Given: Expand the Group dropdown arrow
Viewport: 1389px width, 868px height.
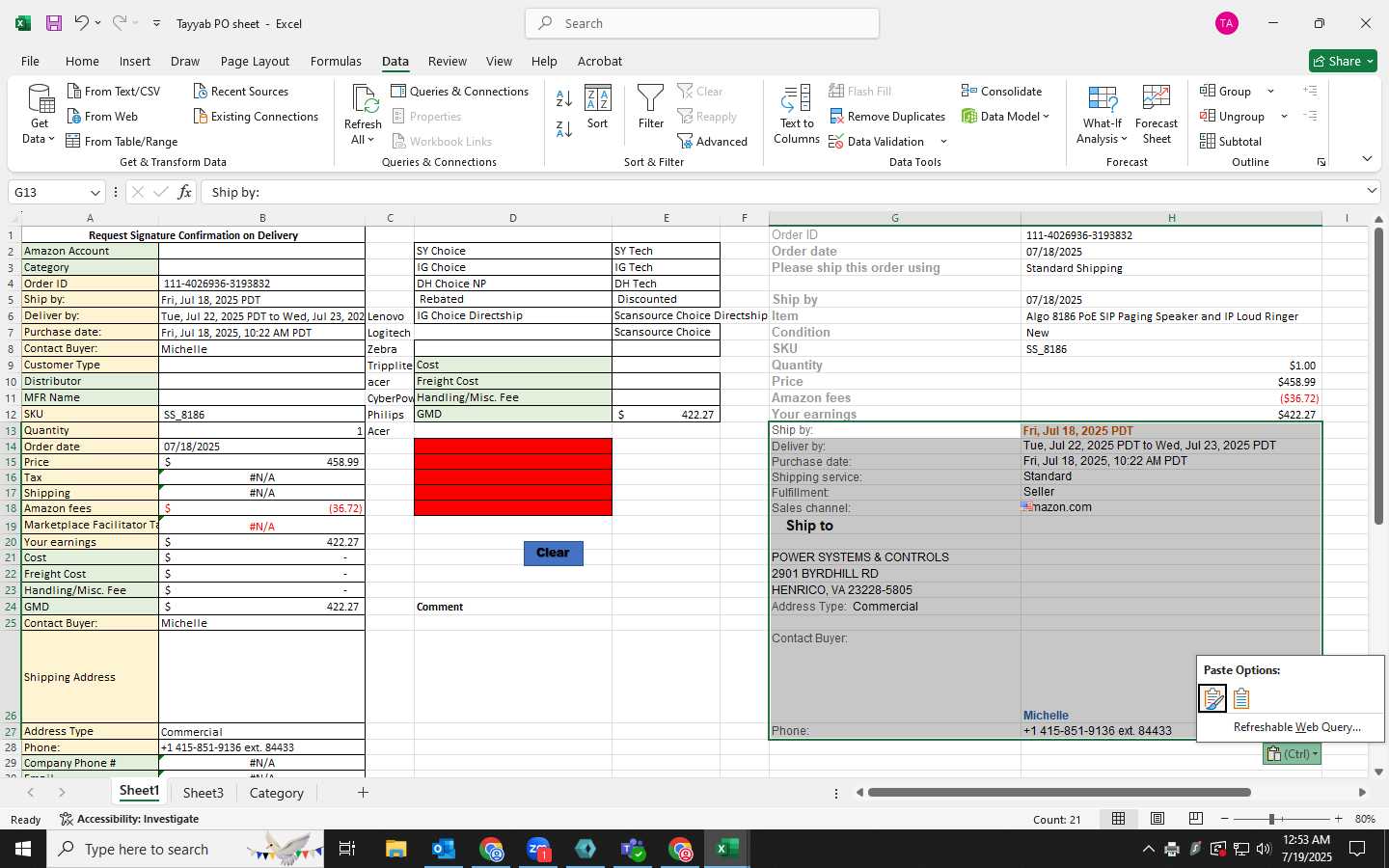Looking at the screenshot, I should pyautogui.click(x=1270, y=92).
